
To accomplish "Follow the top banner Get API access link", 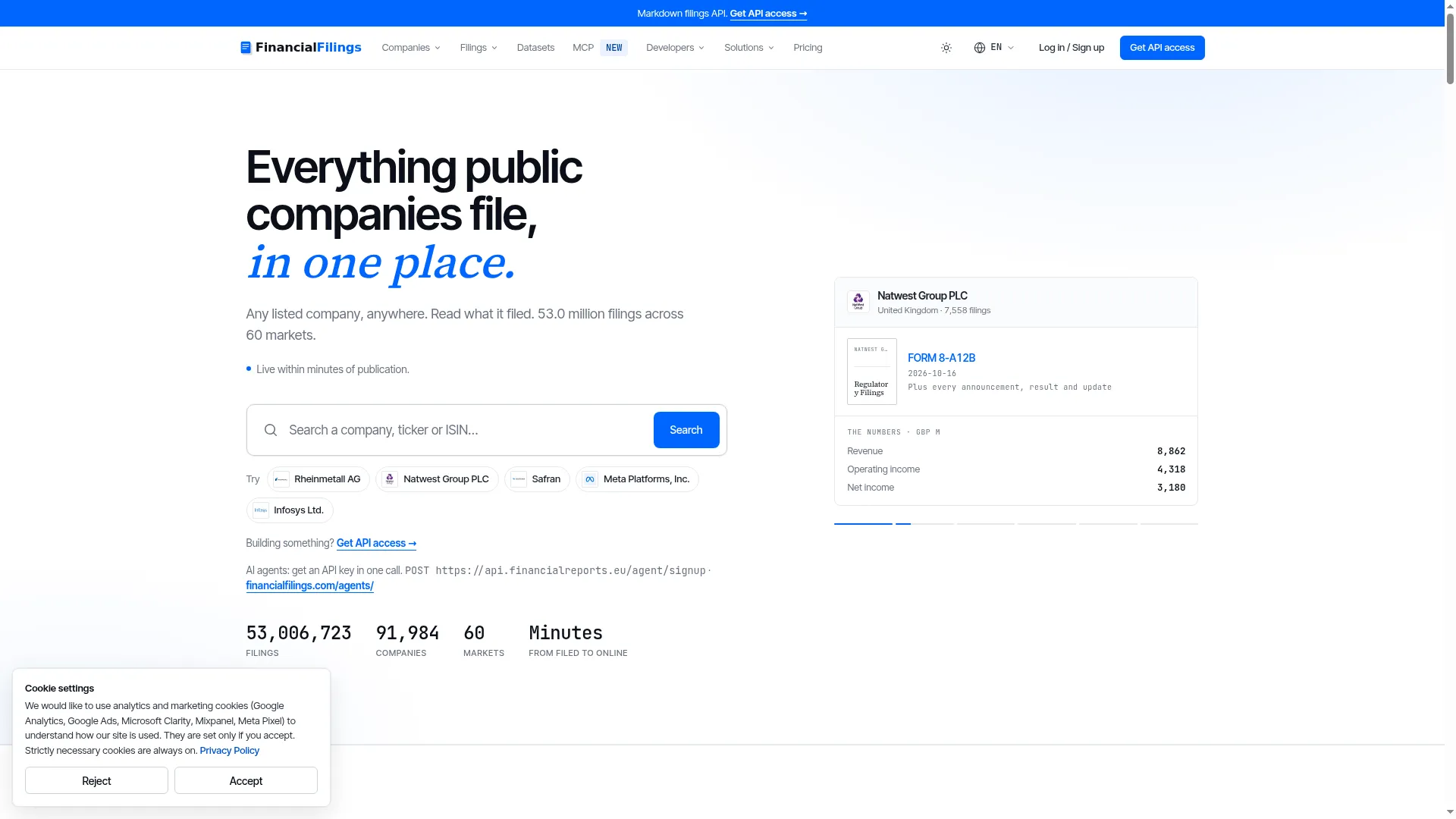I will (768, 14).
